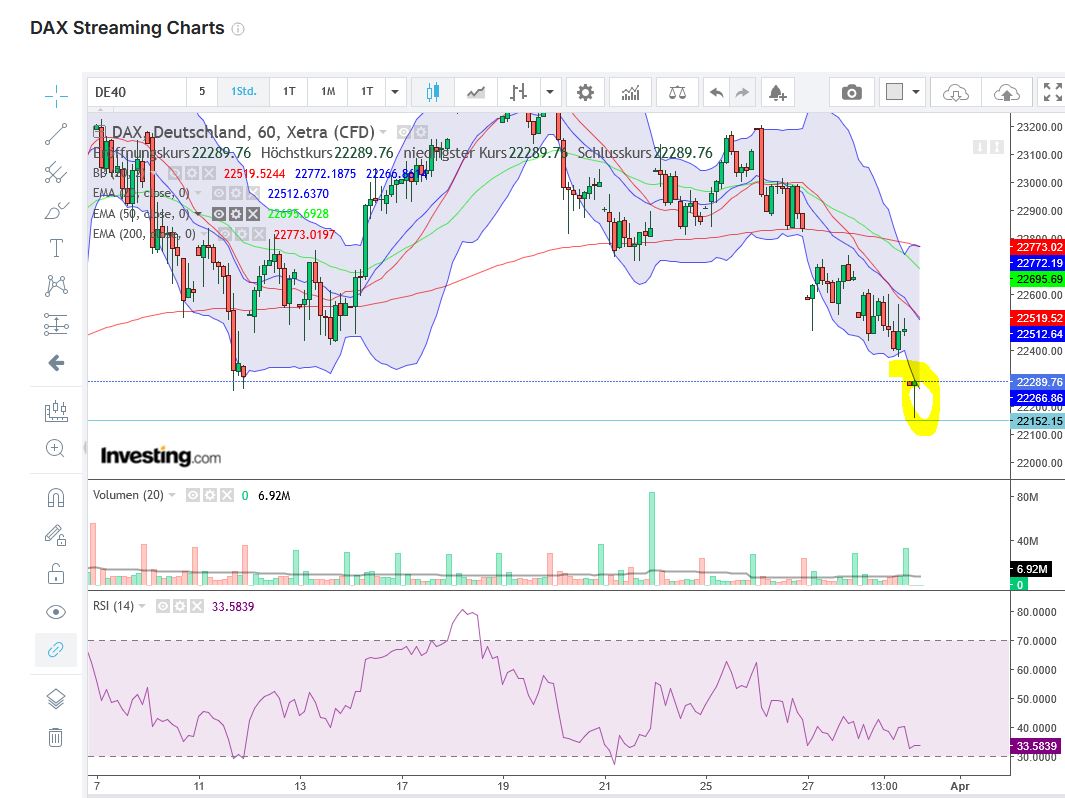Expand the timeframe dropdown arrow
The image size is (1065, 798).
[x=394, y=90]
